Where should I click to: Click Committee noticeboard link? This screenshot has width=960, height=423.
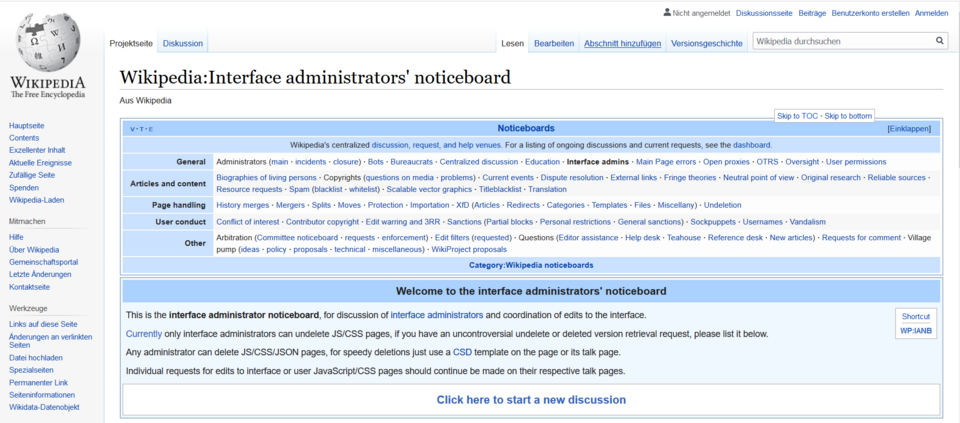point(297,238)
